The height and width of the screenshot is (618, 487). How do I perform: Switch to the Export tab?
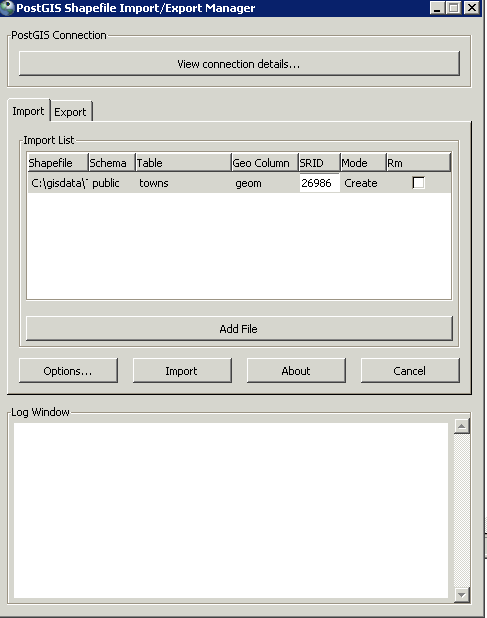pyautogui.click(x=71, y=112)
